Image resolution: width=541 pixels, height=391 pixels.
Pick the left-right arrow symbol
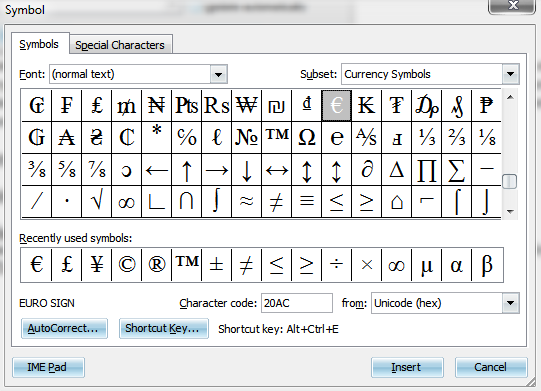pos(276,169)
